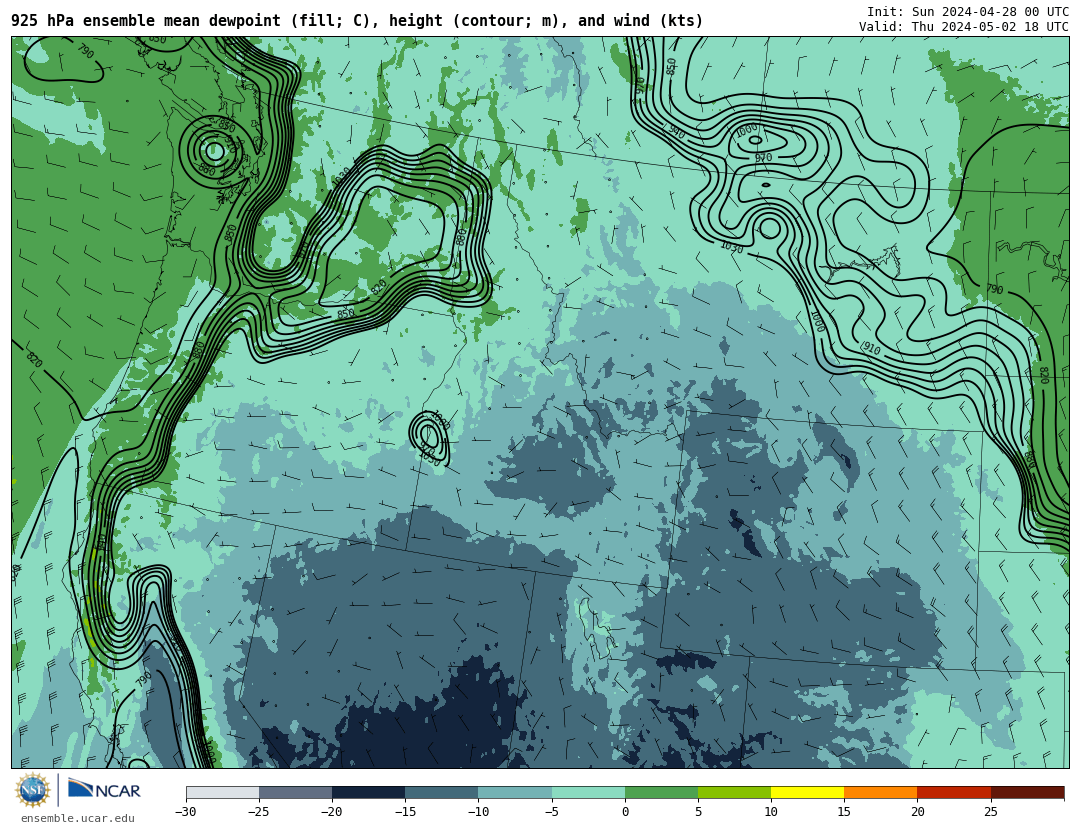Click the -10 colorbar tick label
The height and width of the screenshot is (831, 1080).
pos(478,812)
